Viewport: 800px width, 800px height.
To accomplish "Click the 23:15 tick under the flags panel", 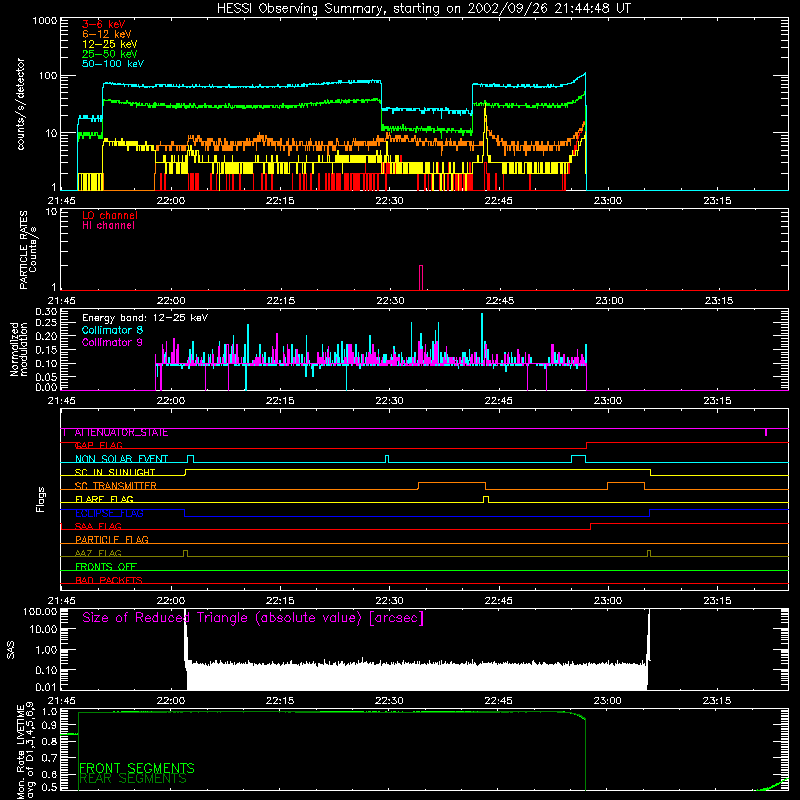I will point(717,601).
